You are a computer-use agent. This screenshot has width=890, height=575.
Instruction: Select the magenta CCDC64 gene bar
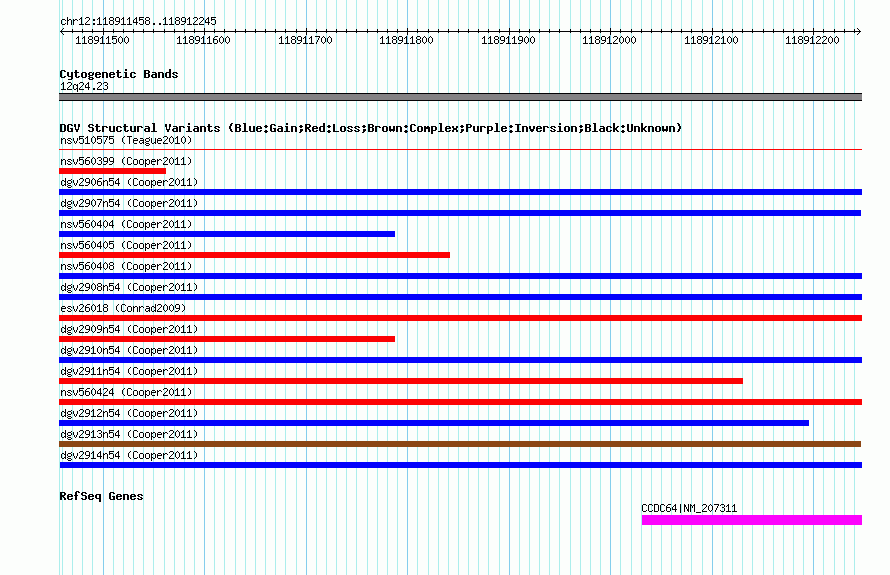tap(752, 520)
